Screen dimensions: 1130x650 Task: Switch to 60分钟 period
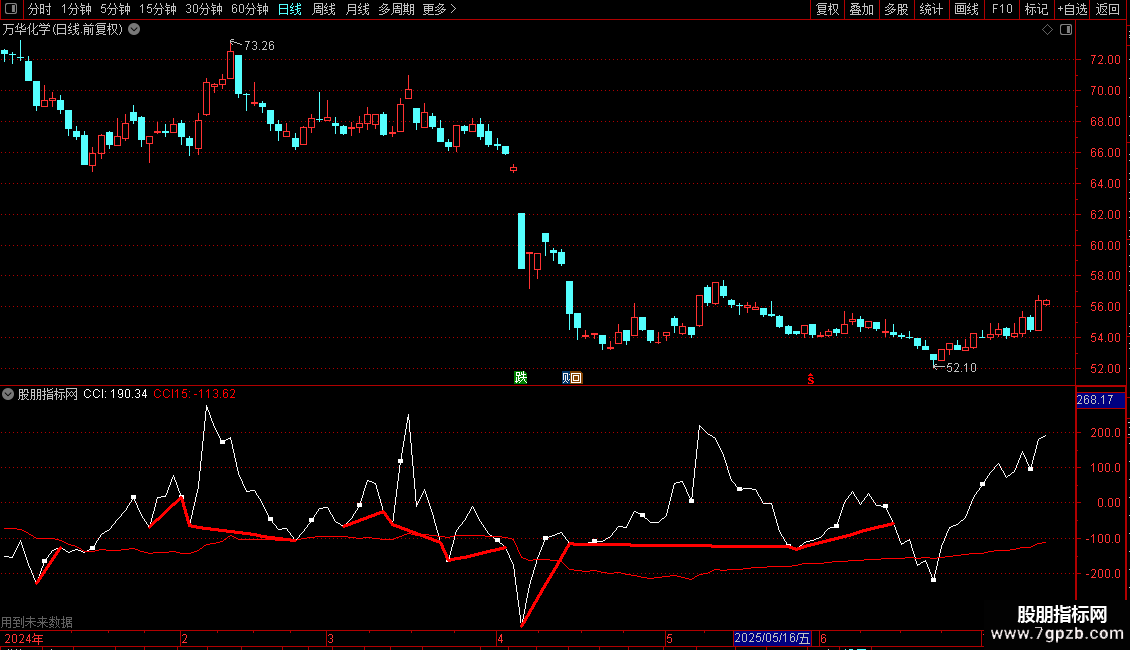click(x=250, y=9)
